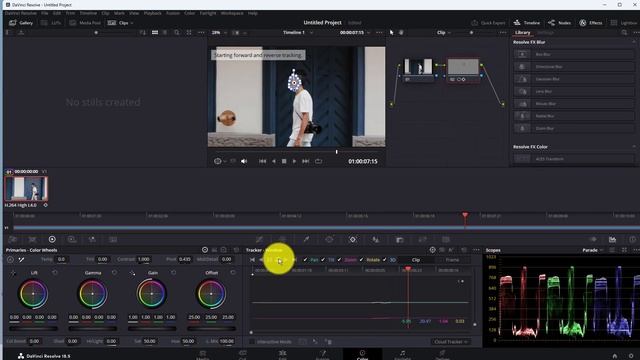Switch tracker to Frame mode
This screenshot has height=360, width=640.
[x=452, y=260]
